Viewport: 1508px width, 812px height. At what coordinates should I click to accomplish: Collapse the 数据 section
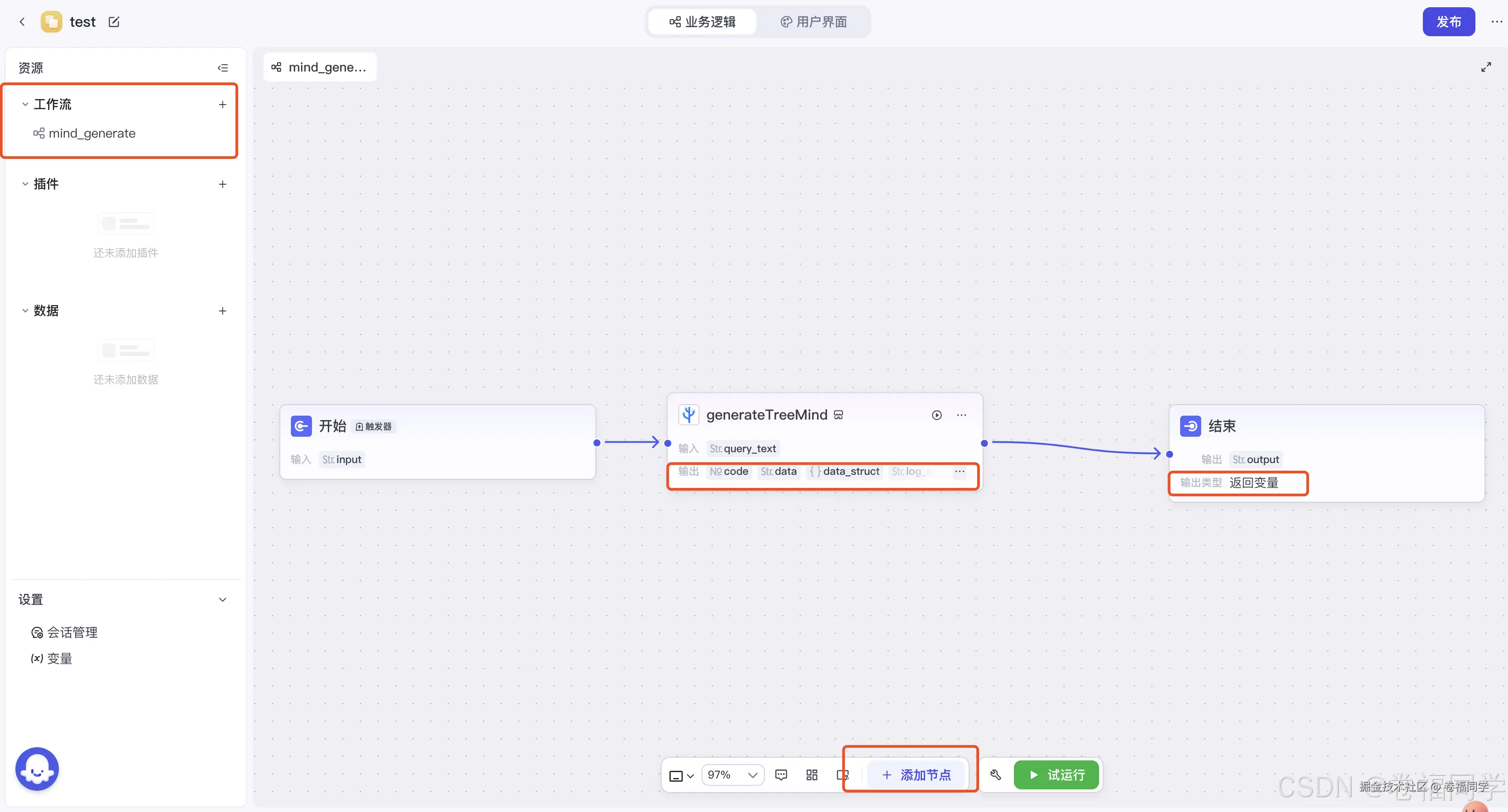click(x=25, y=310)
